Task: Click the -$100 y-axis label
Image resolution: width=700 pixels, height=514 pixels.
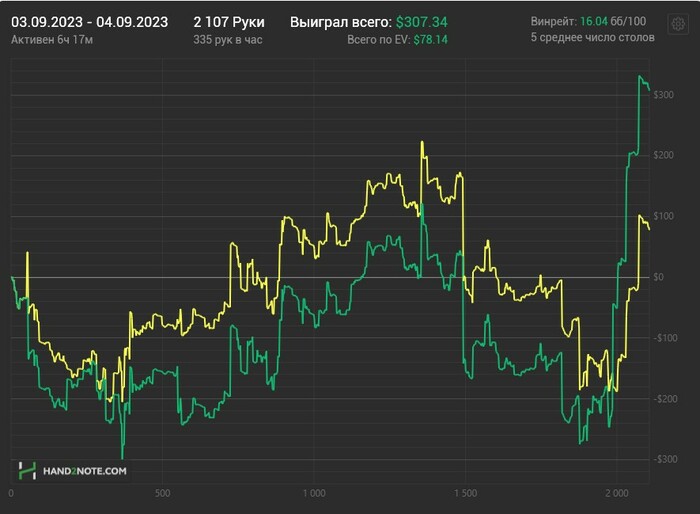Action: 665,338
